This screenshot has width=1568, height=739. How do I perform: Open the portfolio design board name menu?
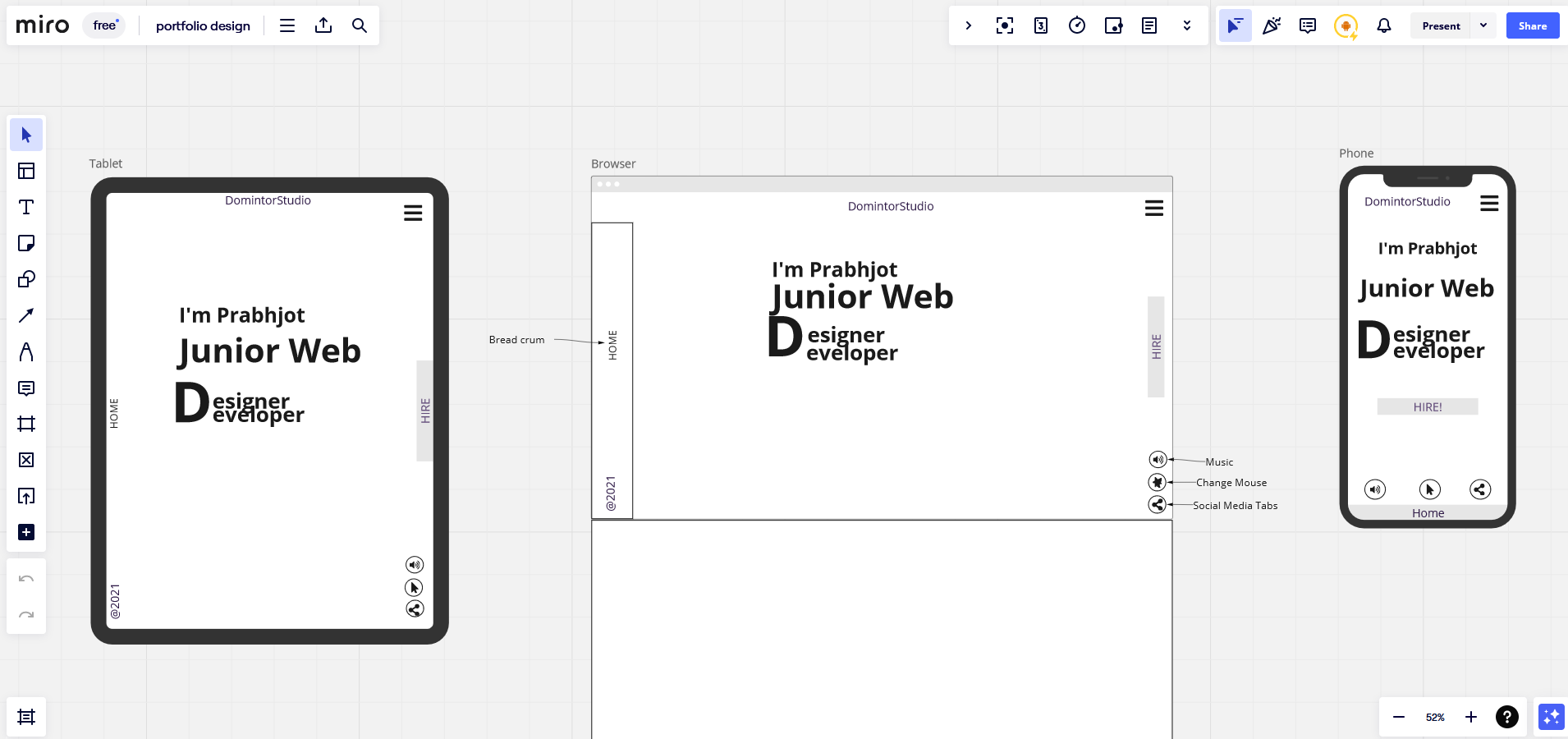pos(204,25)
